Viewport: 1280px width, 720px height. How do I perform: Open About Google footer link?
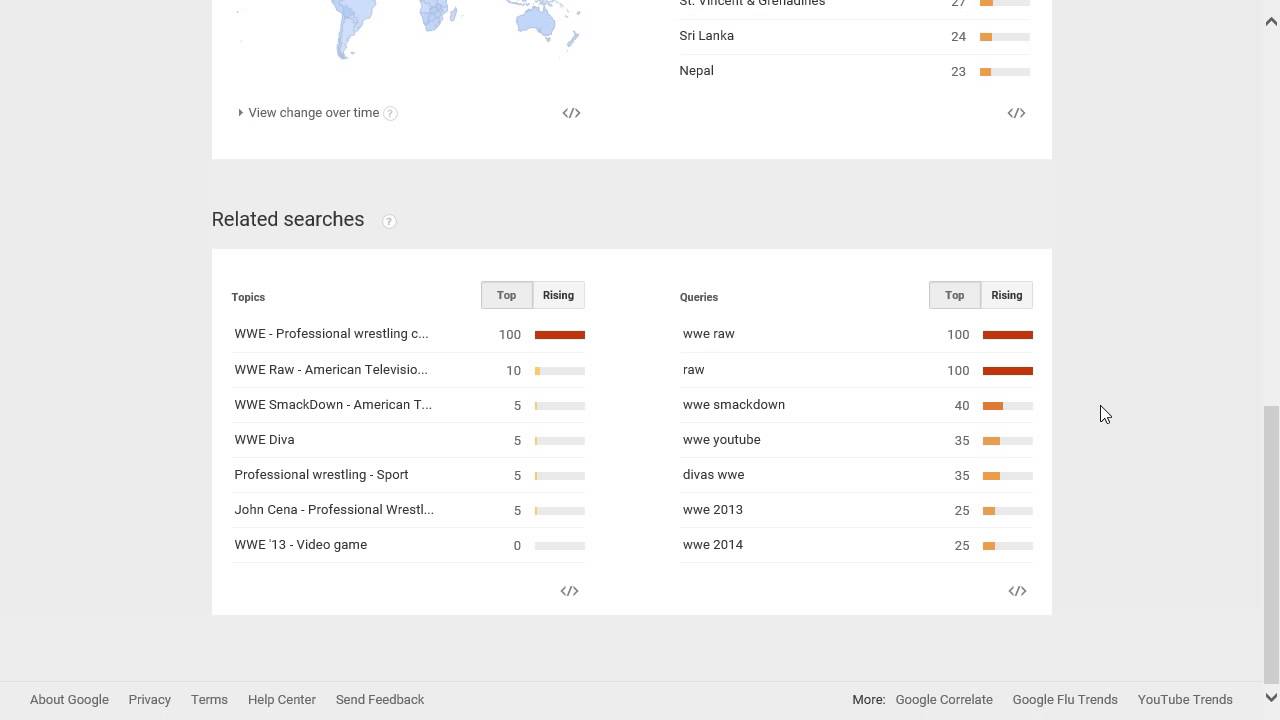click(x=69, y=700)
